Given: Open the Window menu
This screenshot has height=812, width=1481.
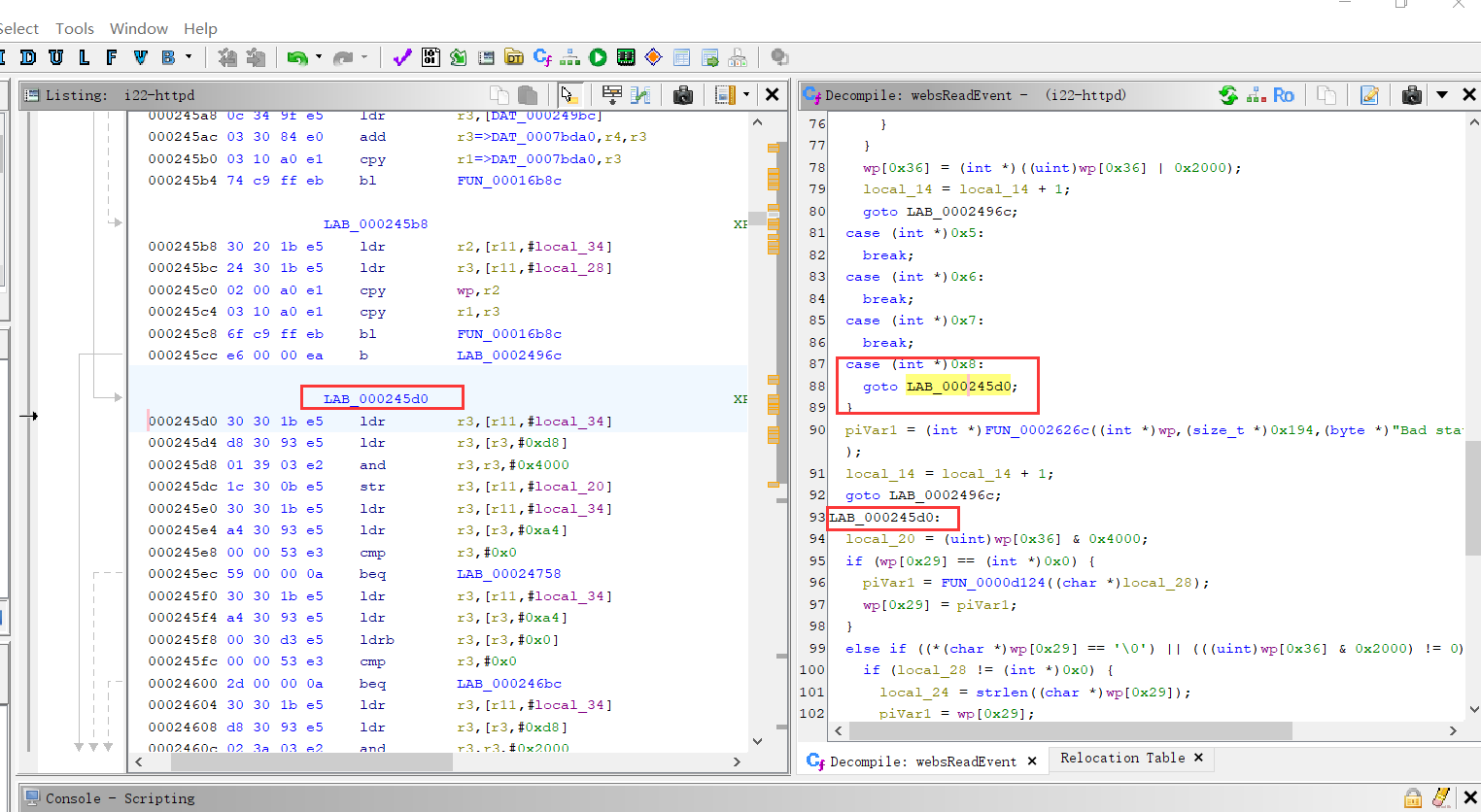Looking at the screenshot, I should (x=138, y=28).
